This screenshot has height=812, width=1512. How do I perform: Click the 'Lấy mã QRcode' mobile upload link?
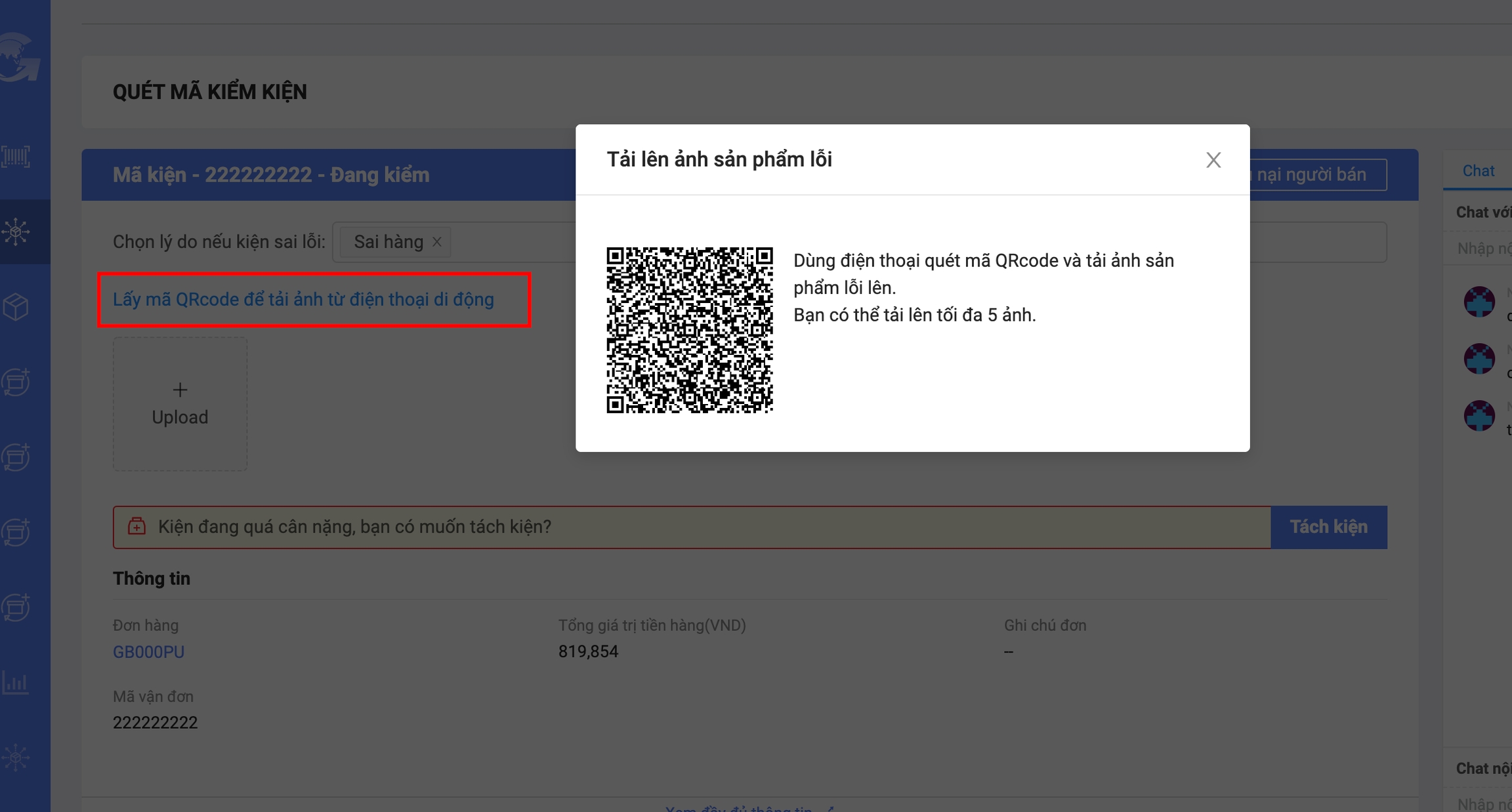point(303,300)
